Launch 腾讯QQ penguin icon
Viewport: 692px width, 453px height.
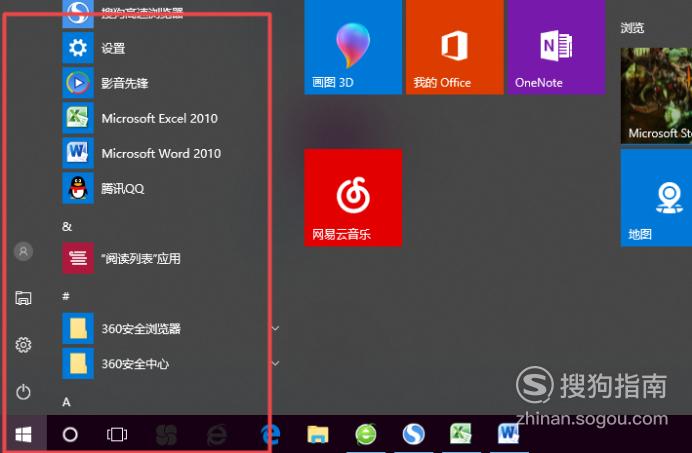(x=78, y=188)
